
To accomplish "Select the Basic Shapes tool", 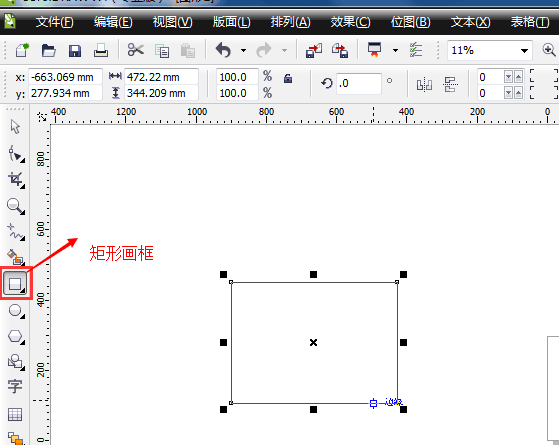I will (16, 362).
